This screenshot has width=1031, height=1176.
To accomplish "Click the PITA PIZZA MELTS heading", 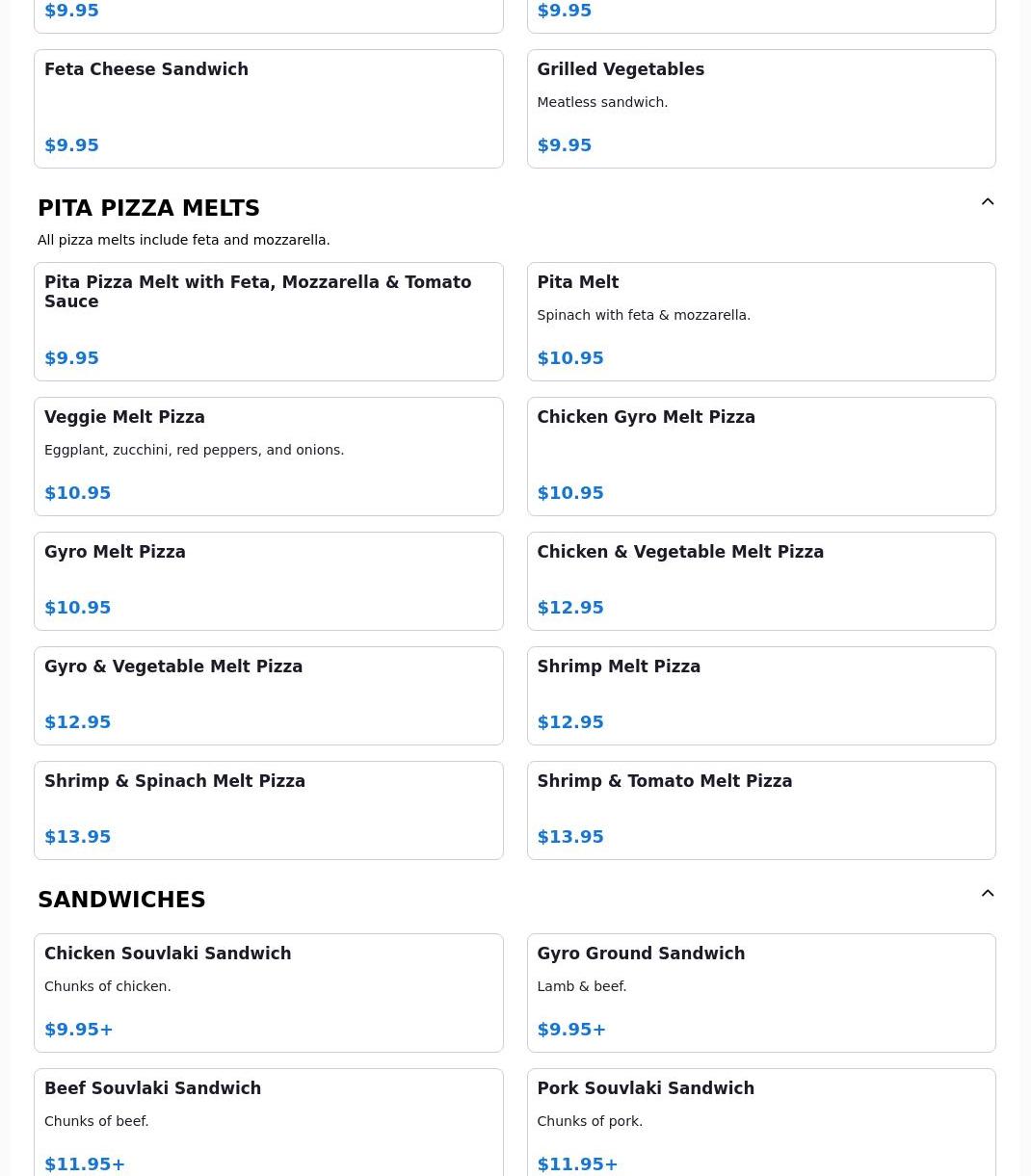I will tap(148, 208).
